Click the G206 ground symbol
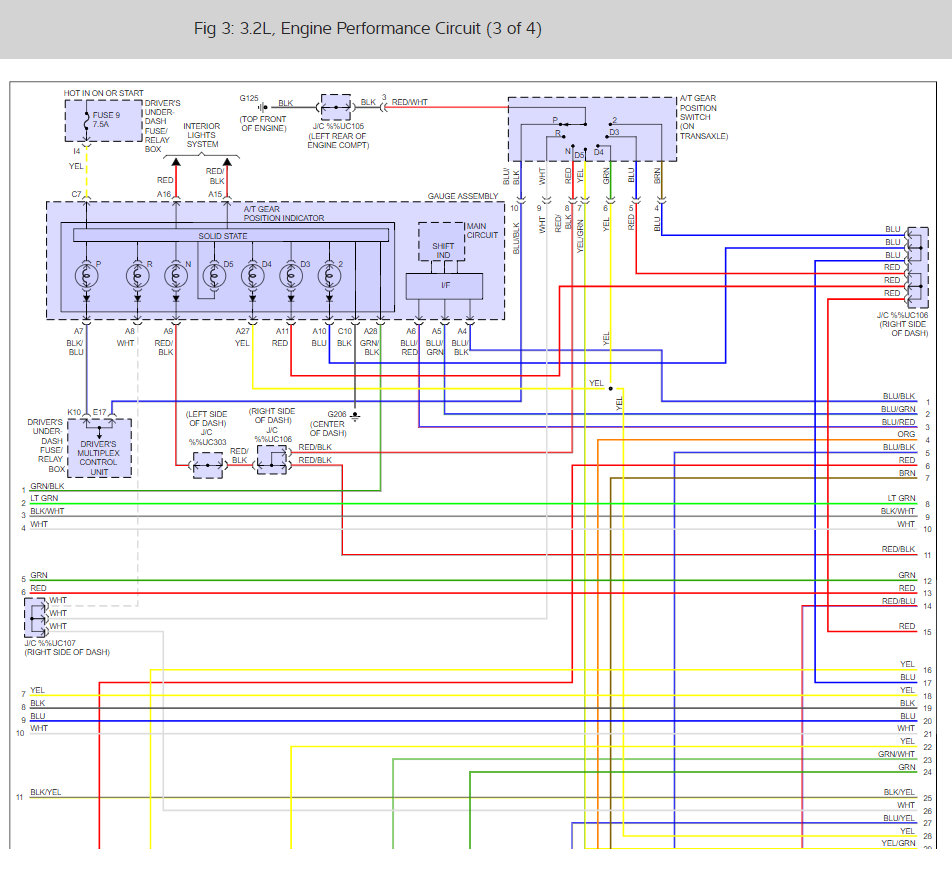This screenshot has height=871, width=952. pos(355,416)
